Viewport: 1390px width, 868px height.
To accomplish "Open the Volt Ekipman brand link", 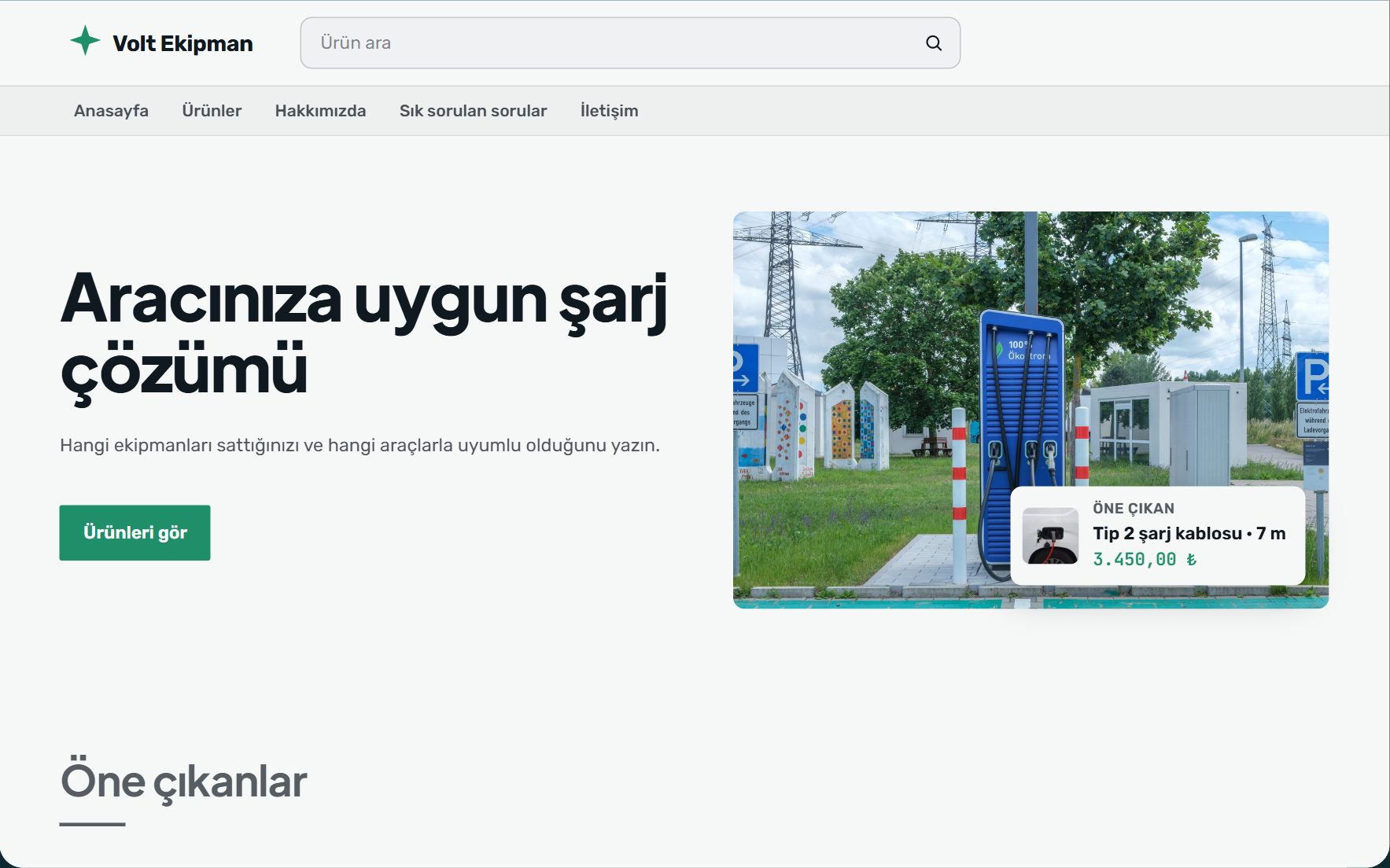I will [x=162, y=42].
